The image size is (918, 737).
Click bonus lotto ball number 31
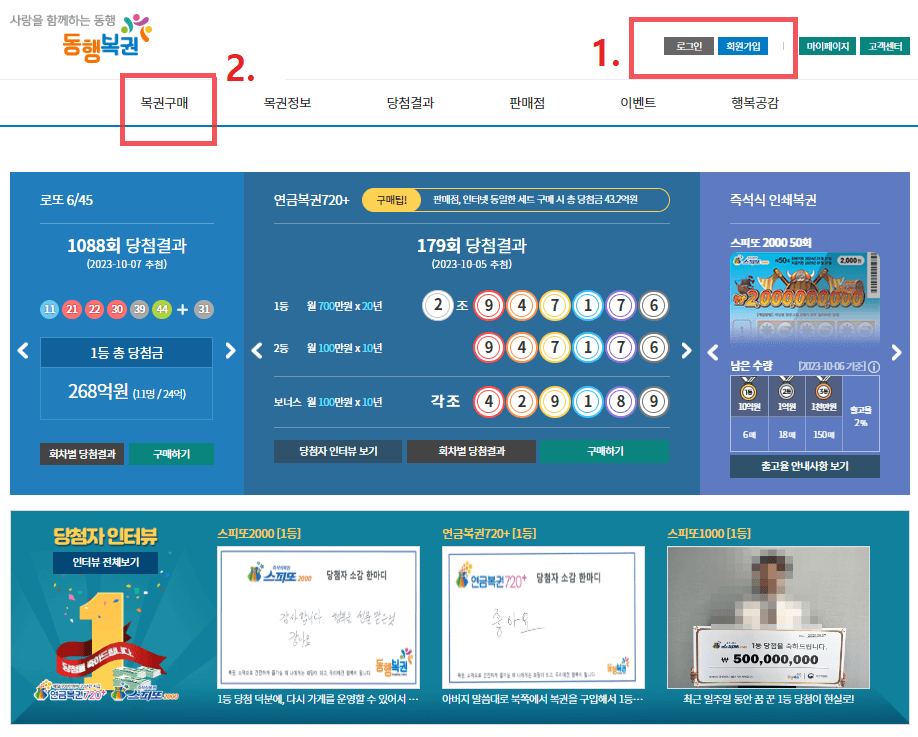coord(204,309)
